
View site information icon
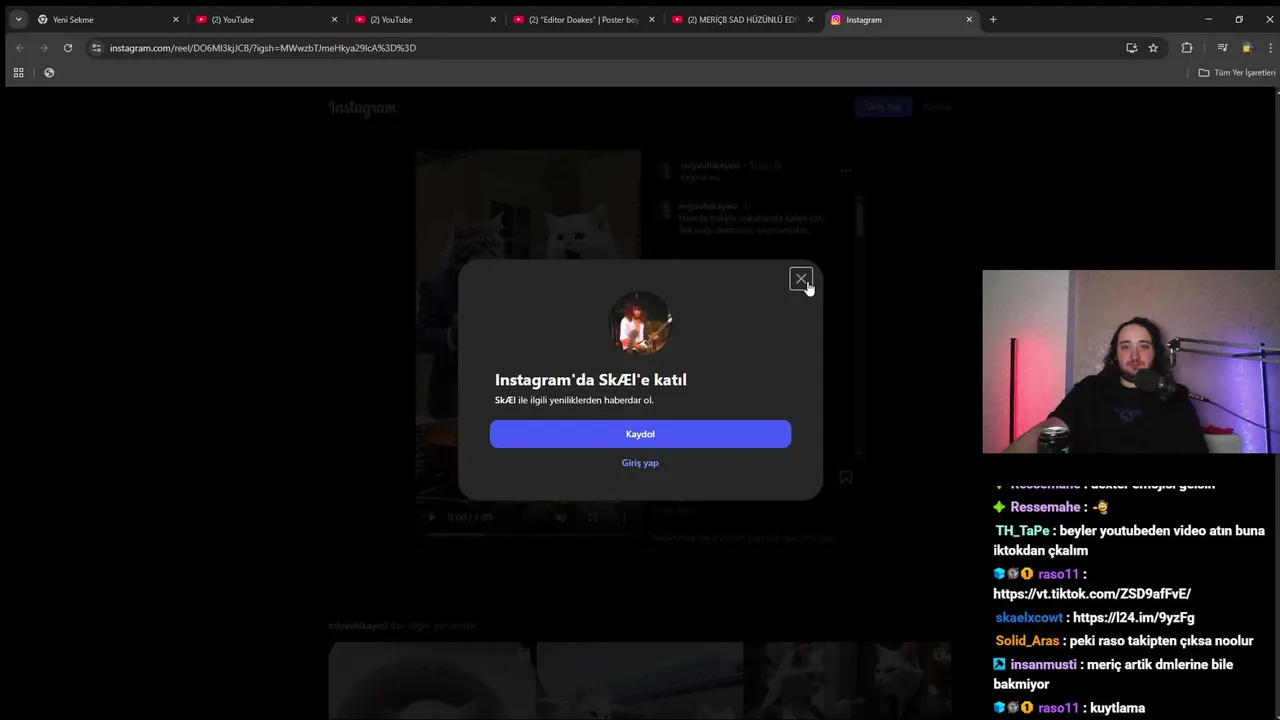coord(96,48)
